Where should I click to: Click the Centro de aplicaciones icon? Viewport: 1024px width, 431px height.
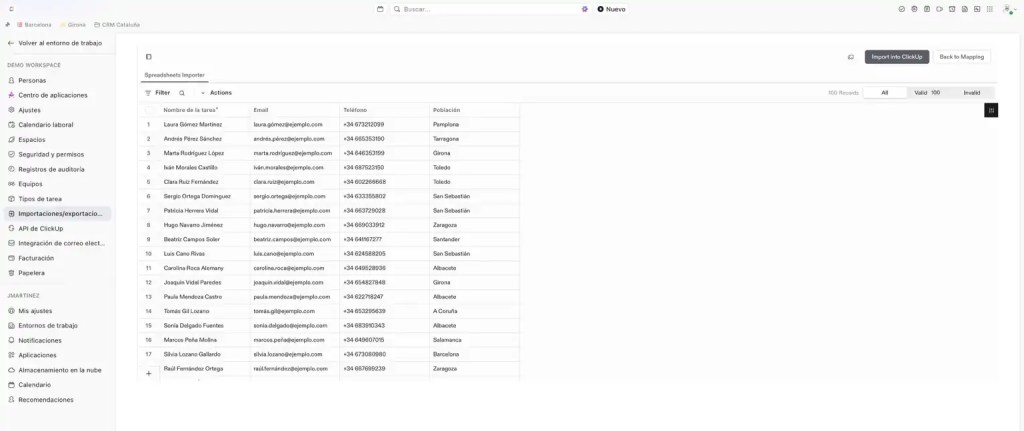coord(11,95)
